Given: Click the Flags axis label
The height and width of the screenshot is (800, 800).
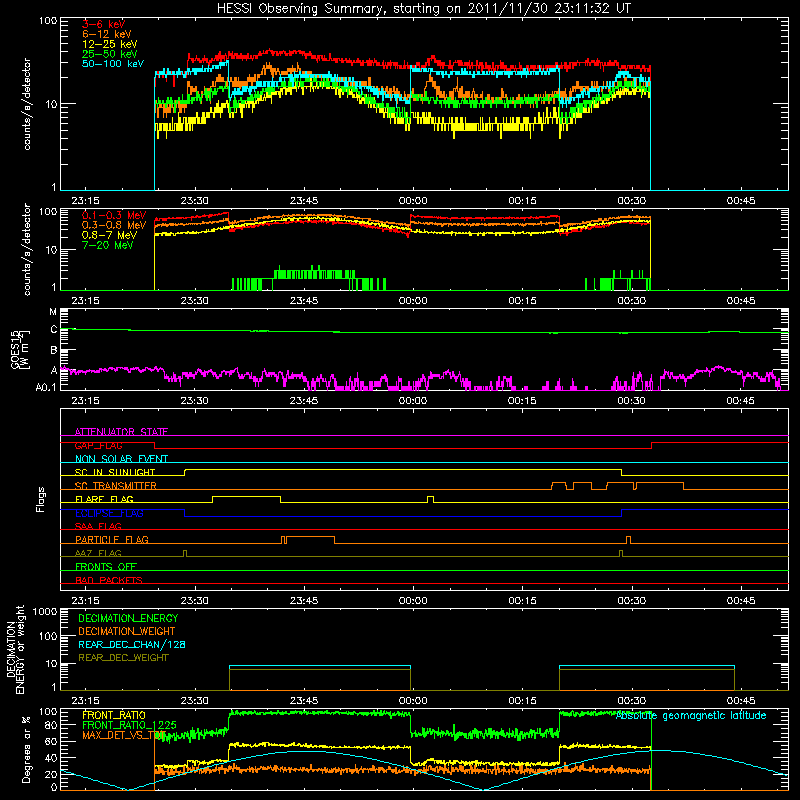Looking at the screenshot, I should point(41,499).
